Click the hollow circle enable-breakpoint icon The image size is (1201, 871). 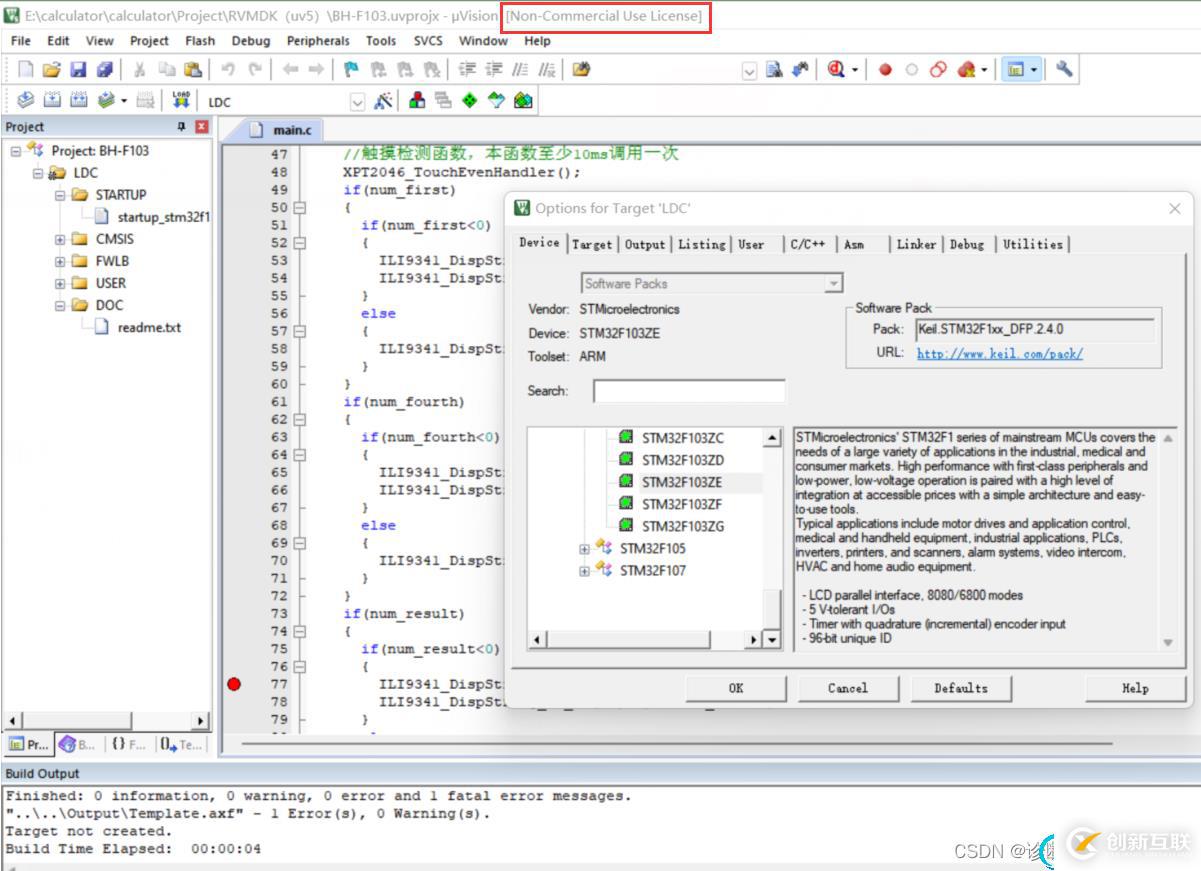click(x=911, y=69)
